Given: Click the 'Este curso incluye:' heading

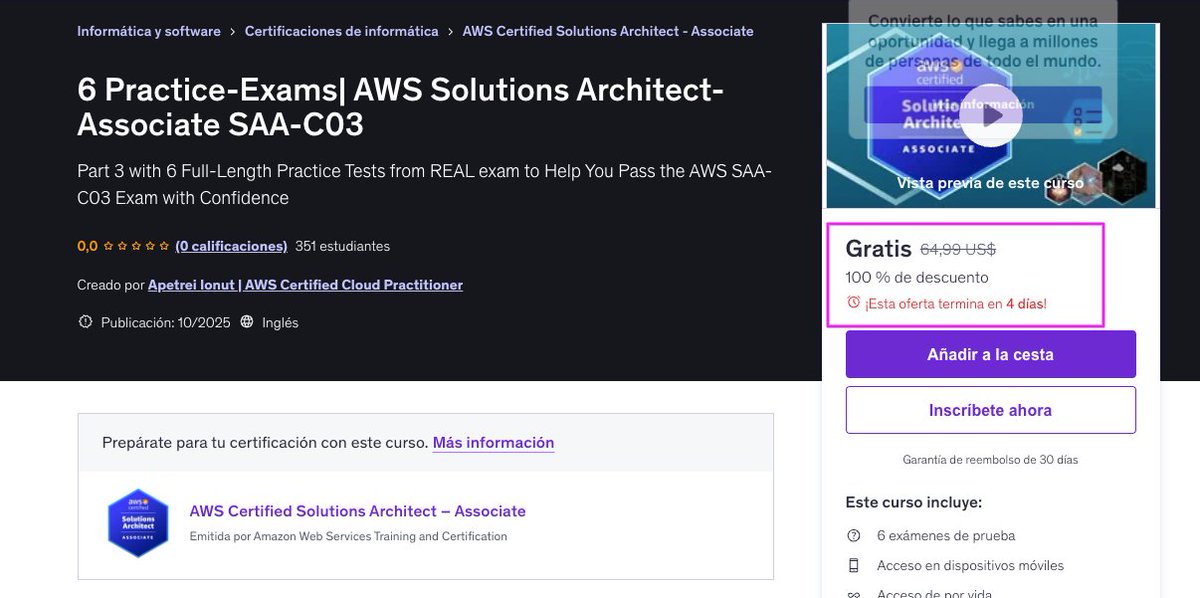Looking at the screenshot, I should coord(914,502).
